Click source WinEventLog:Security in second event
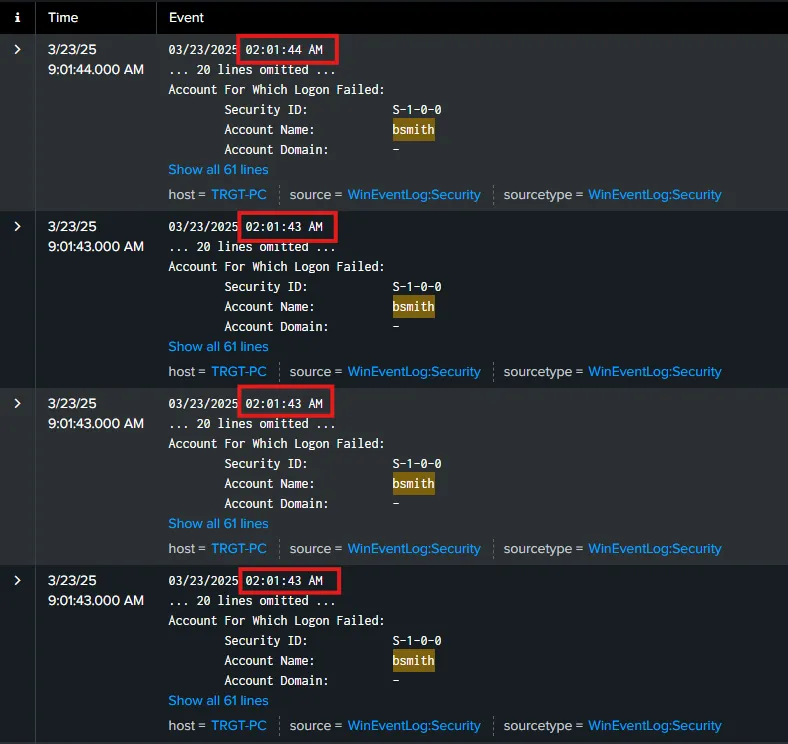The width and height of the screenshot is (788, 744). tap(414, 372)
